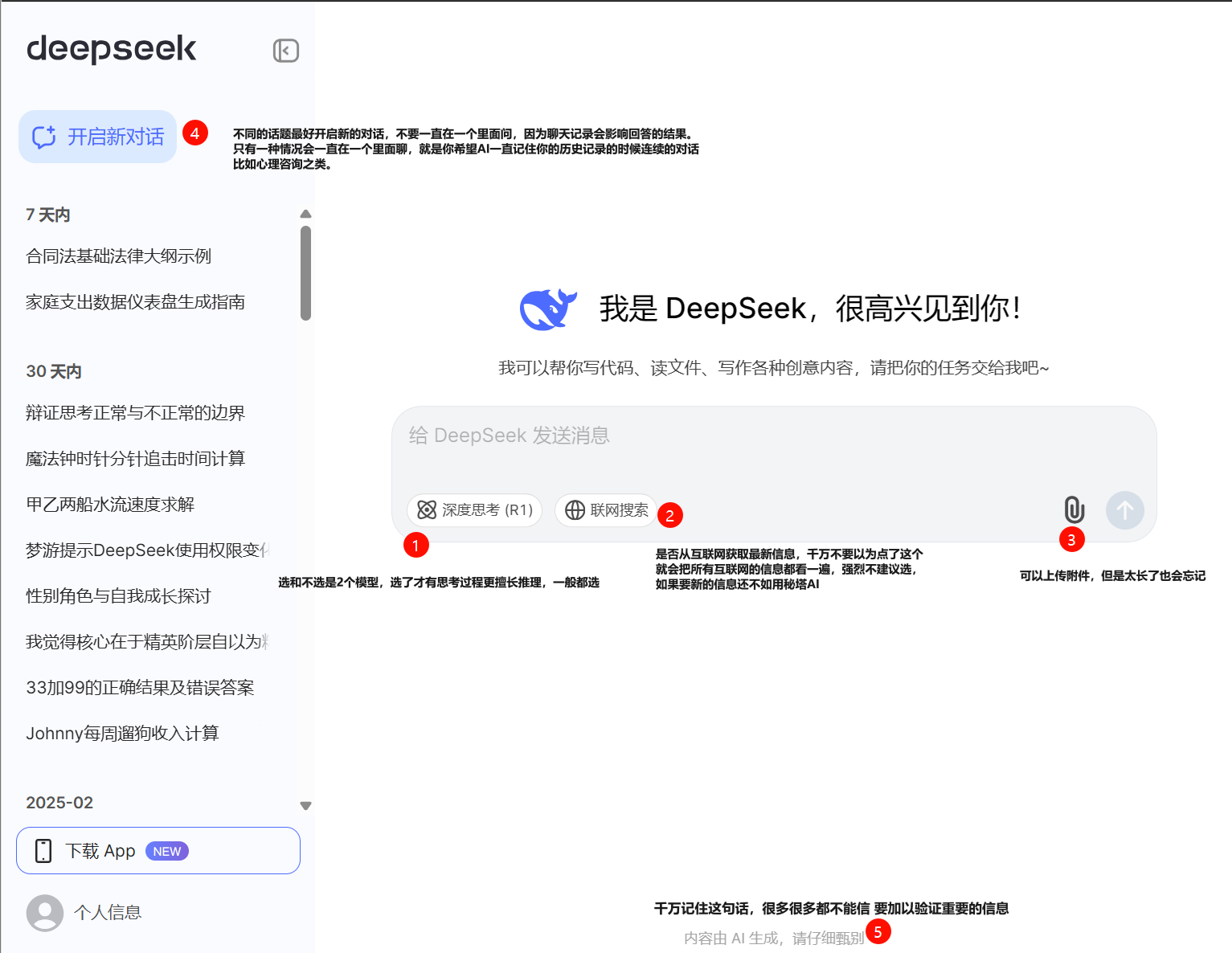Click the phone icon beside 下载 App
The image size is (1232, 953).
click(43, 850)
